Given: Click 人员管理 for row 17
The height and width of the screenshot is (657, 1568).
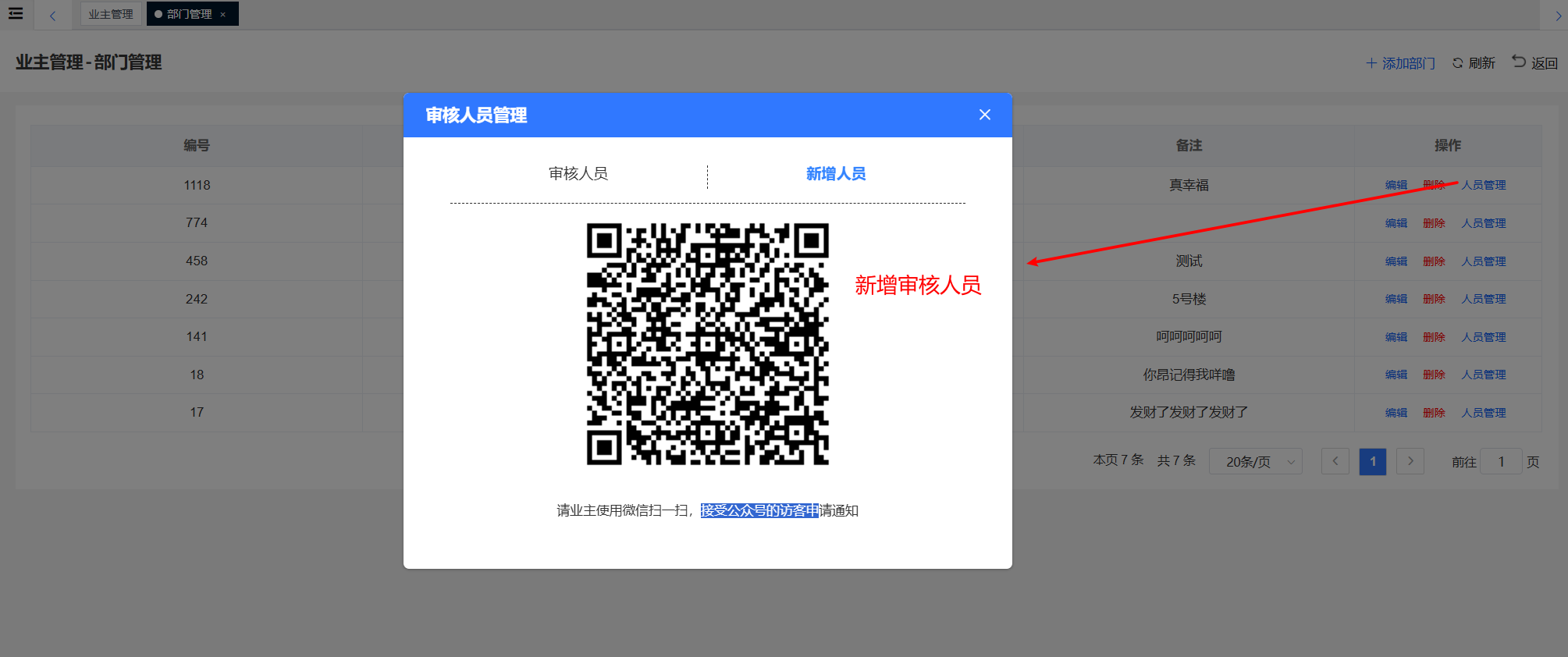Looking at the screenshot, I should click(x=1484, y=413).
